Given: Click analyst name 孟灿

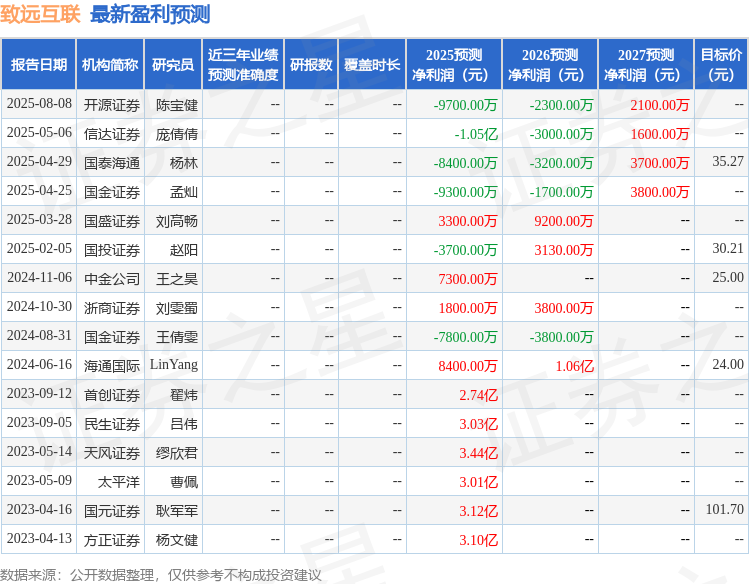Looking at the screenshot, I should (184, 192).
